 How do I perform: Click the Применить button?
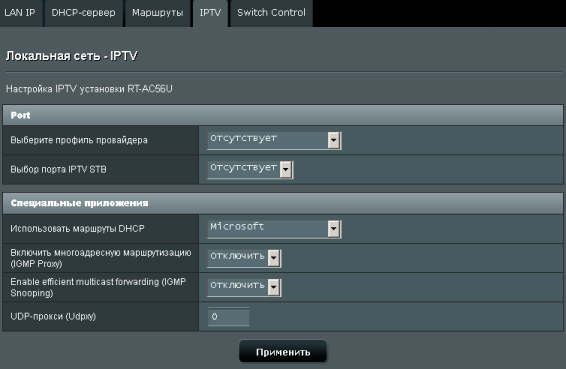pos(283,352)
